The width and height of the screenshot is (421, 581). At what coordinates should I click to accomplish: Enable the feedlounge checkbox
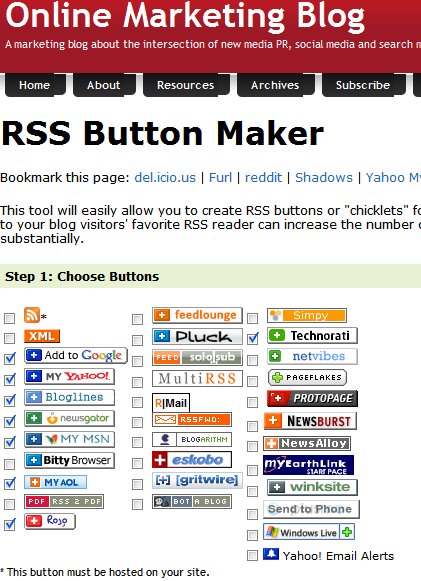pos(137,319)
